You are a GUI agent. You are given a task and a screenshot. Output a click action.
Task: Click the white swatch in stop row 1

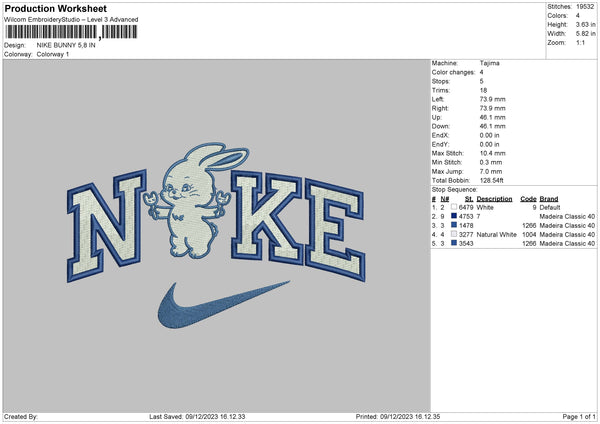click(x=454, y=207)
